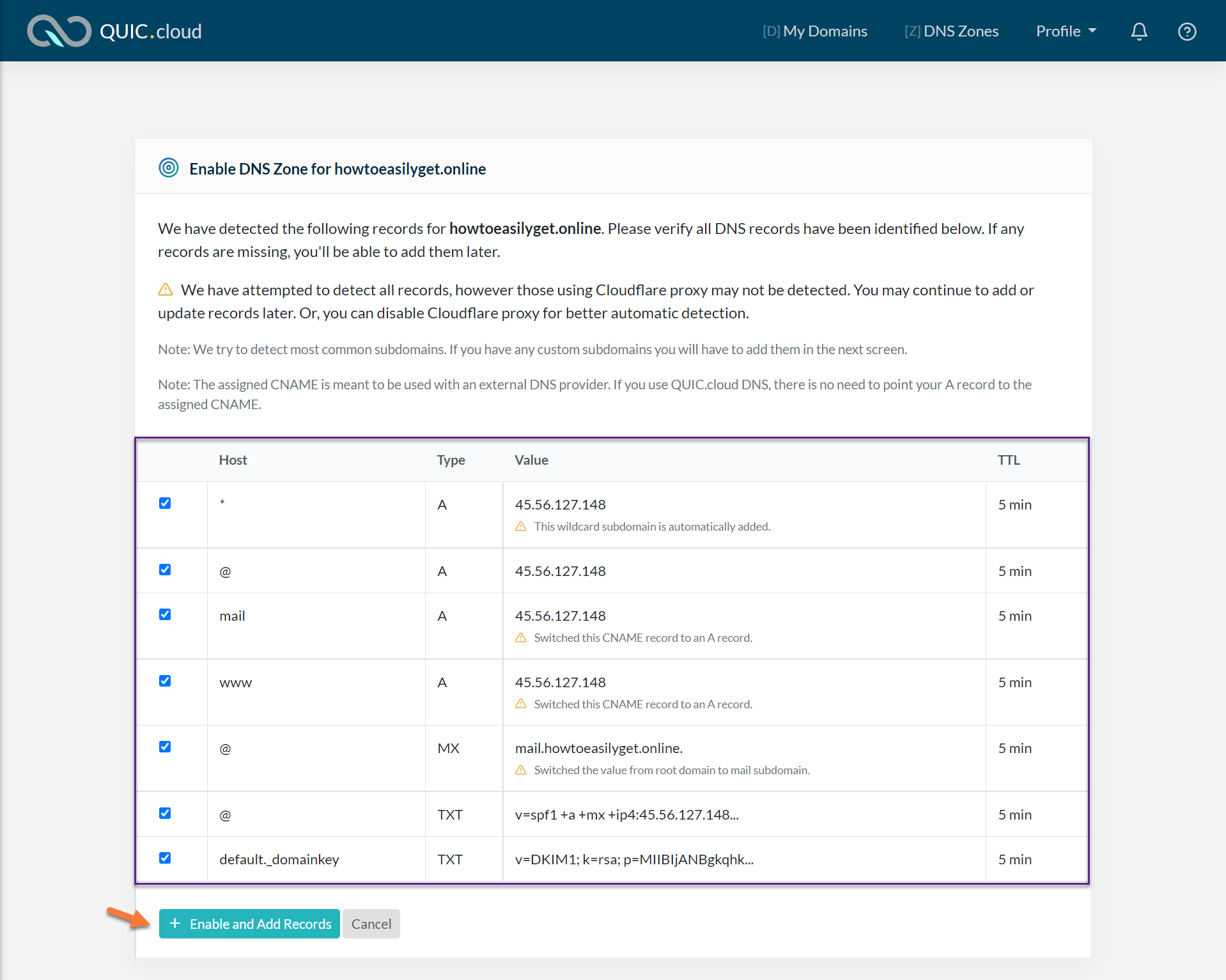This screenshot has height=980, width=1226.
Task: Click warning icon under the www record
Action: click(x=521, y=704)
